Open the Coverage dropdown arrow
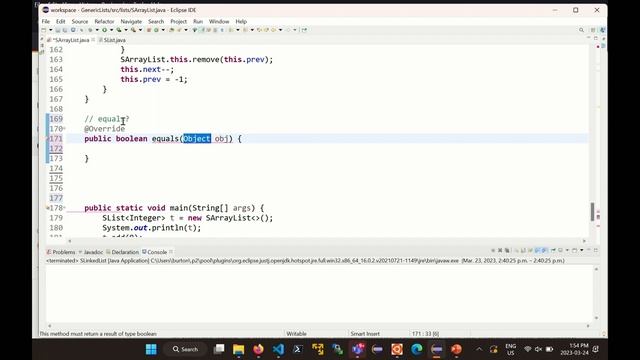Image resolution: width=640 pixels, height=360 pixels. coord(126,30)
